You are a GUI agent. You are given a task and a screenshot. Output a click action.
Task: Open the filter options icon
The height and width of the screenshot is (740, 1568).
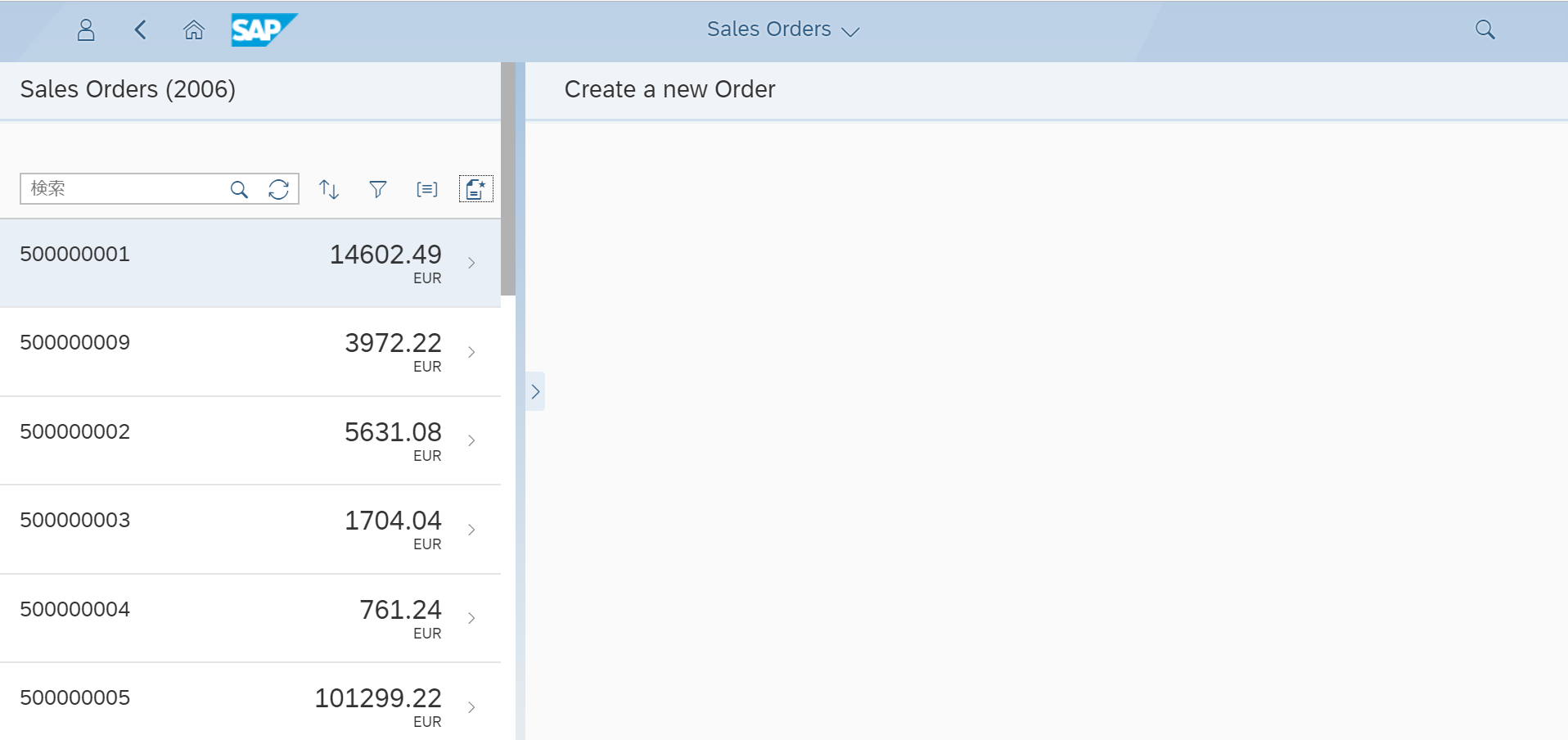click(x=378, y=190)
